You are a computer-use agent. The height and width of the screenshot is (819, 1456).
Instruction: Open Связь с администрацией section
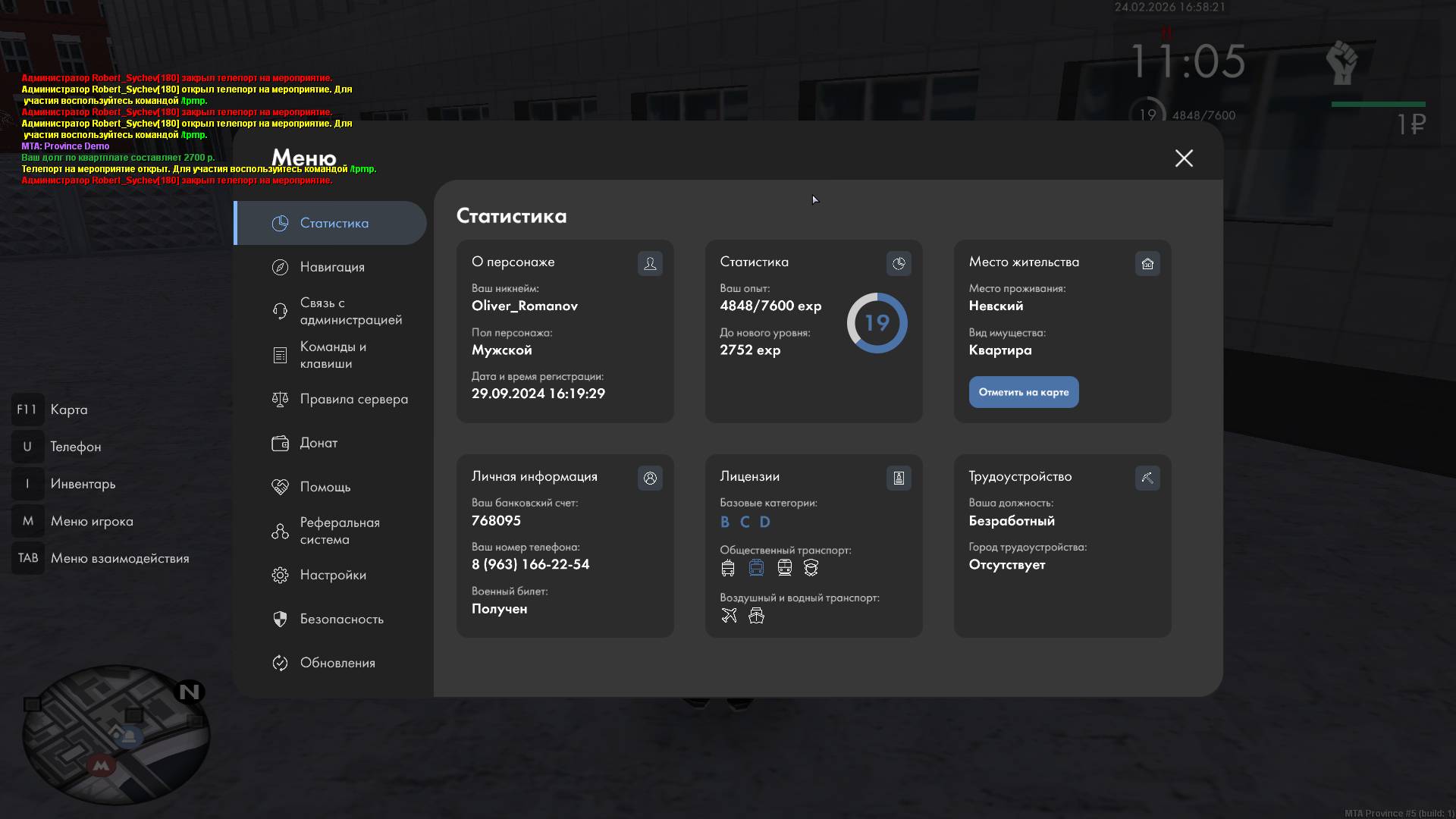[x=350, y=311]
